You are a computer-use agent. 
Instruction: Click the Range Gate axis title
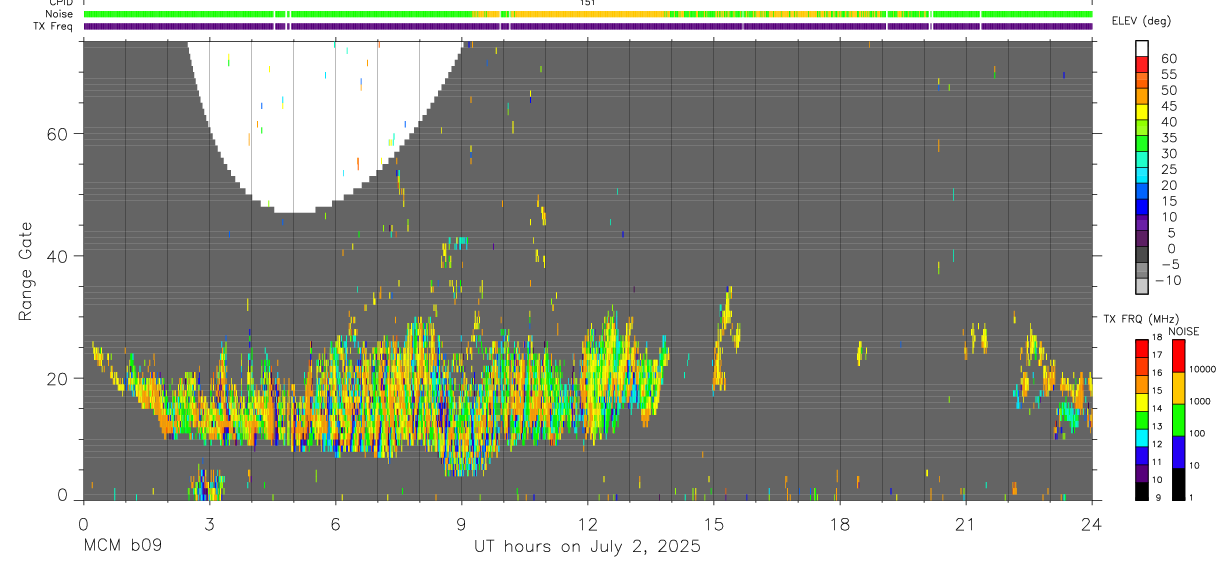pyautogui.click(x=26, y=270)
